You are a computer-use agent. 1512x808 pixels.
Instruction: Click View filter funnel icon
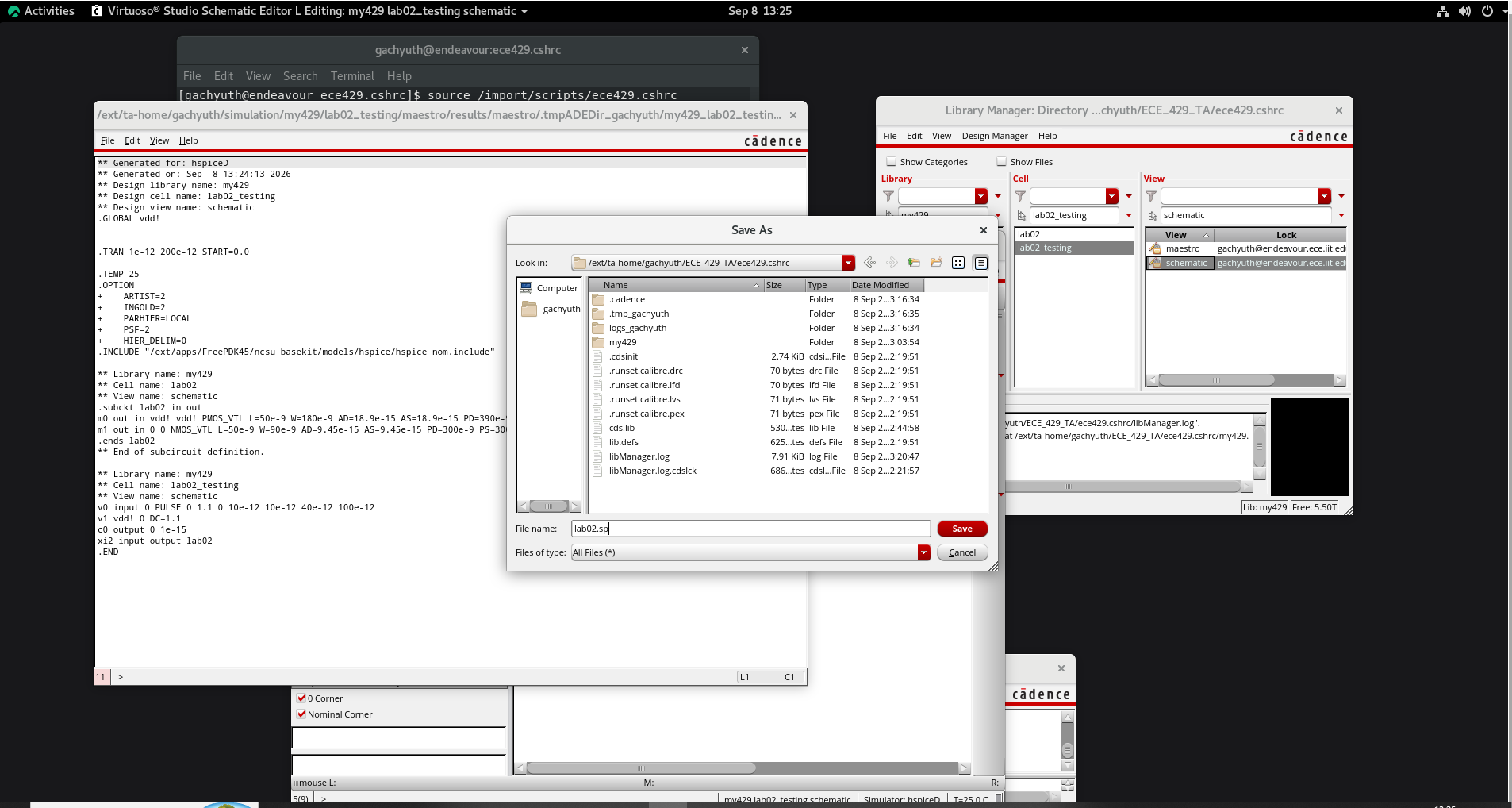coord(1151,196)
